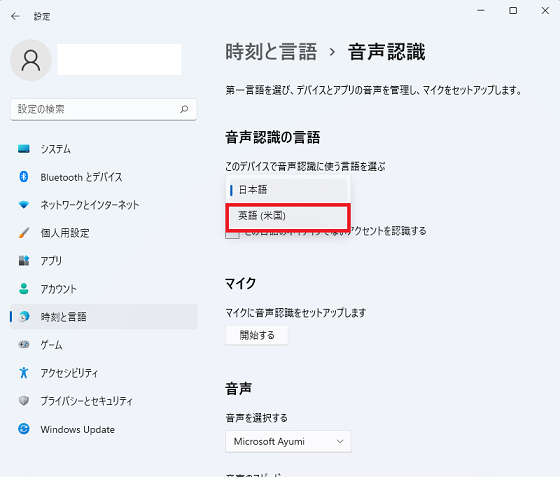Click the 個人用設定 brush icon

24,232
